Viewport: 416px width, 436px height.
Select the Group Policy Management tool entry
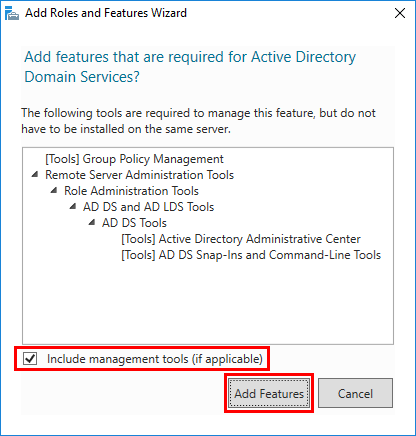(x=134, y=159)
